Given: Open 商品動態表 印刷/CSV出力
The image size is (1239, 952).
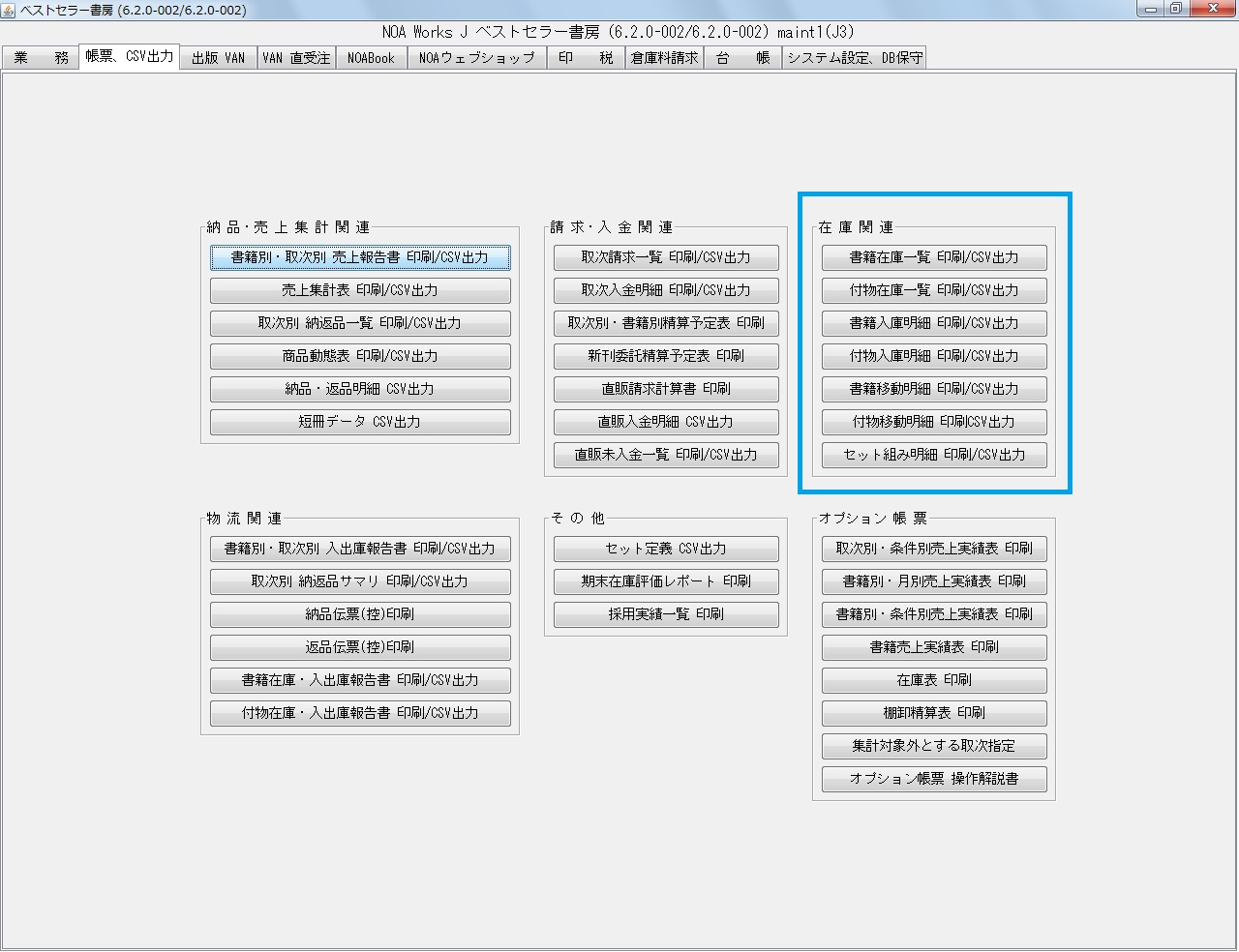Looking at the screenshot, I should click(360, 356).
